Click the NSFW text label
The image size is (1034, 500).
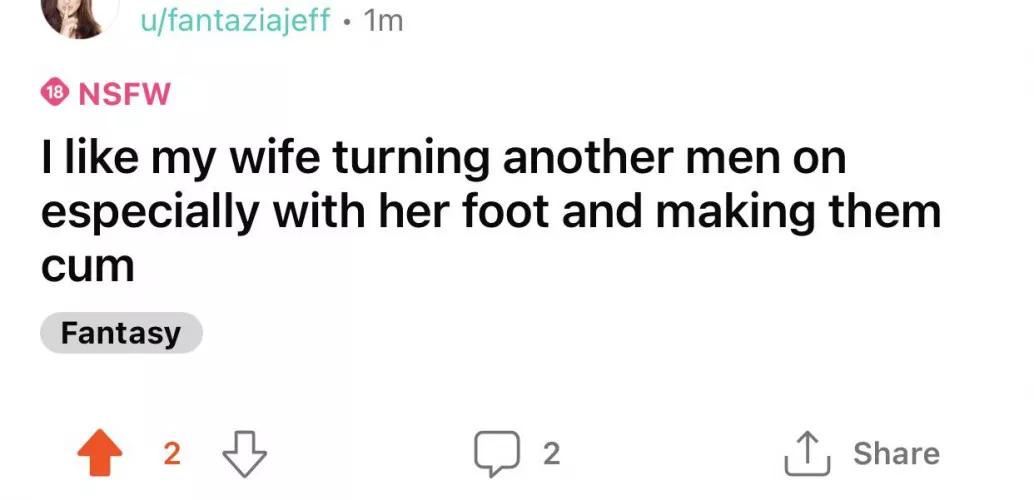coord(125,95)
